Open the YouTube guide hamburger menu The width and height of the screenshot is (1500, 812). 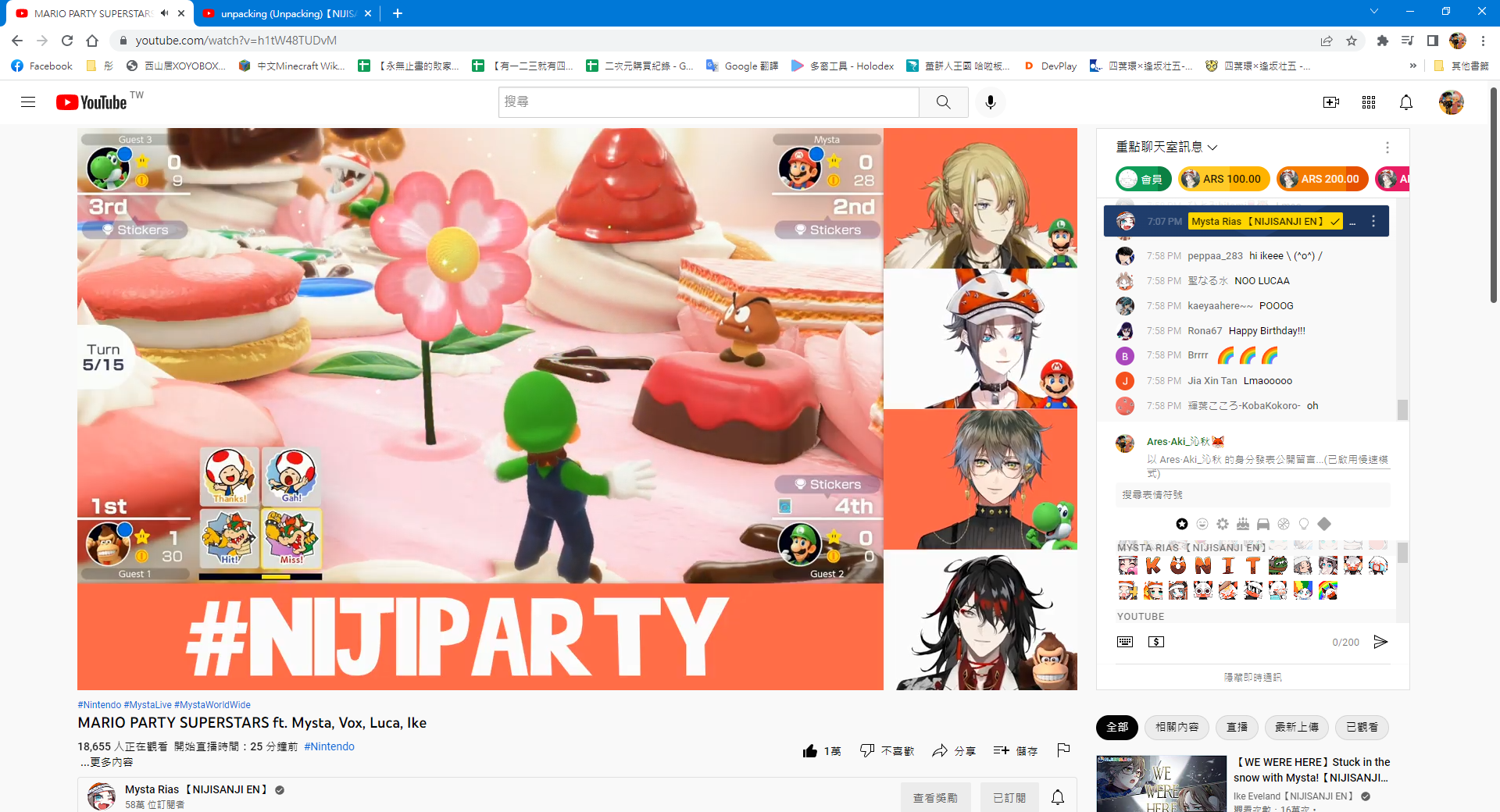tap(28, 102)
